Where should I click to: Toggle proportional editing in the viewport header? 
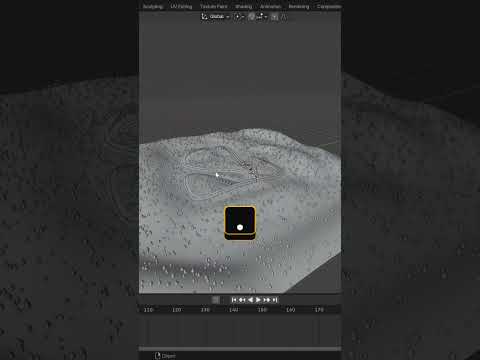click(x=274, y=17)
